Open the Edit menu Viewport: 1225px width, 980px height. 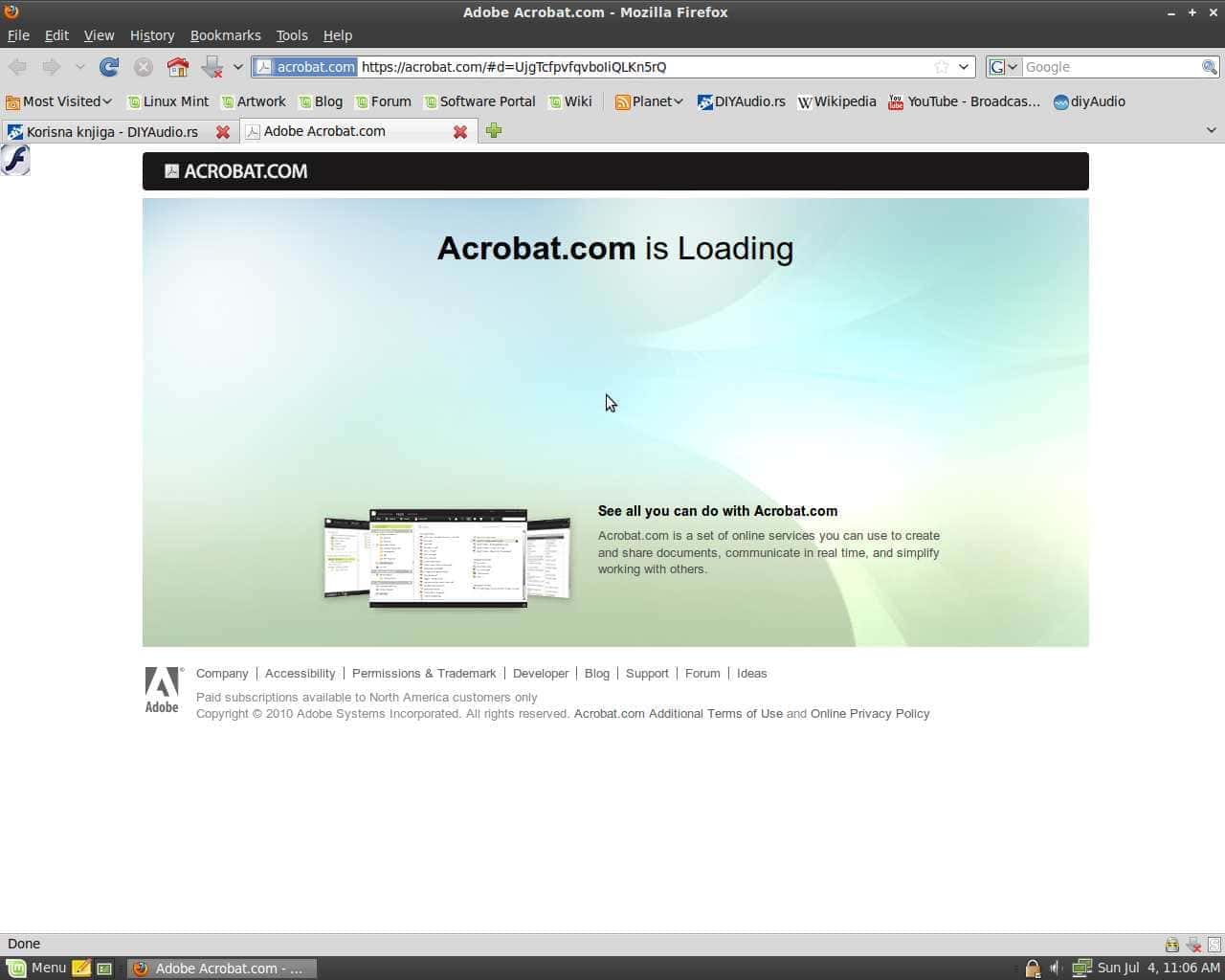pyautogui.click(x=56, y=35)
